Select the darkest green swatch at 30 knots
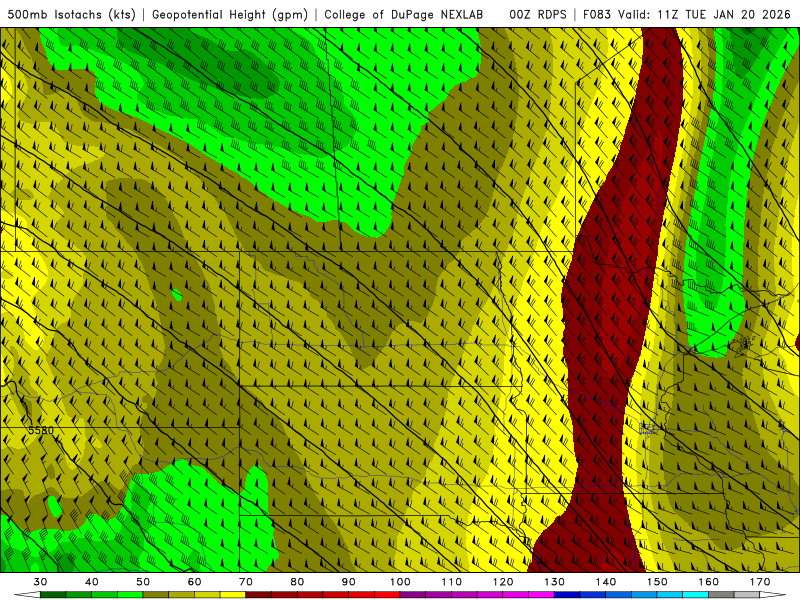 (x=53, y=595)
